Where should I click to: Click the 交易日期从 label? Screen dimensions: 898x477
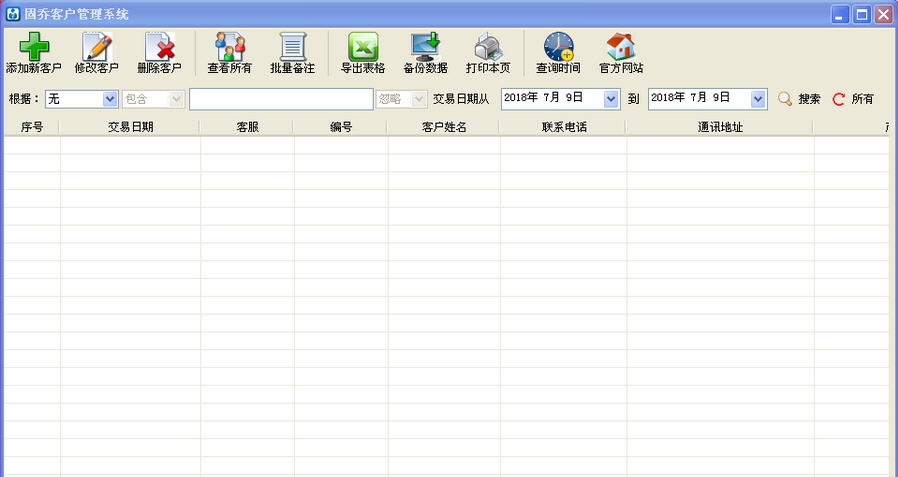(x=461, y=99)
